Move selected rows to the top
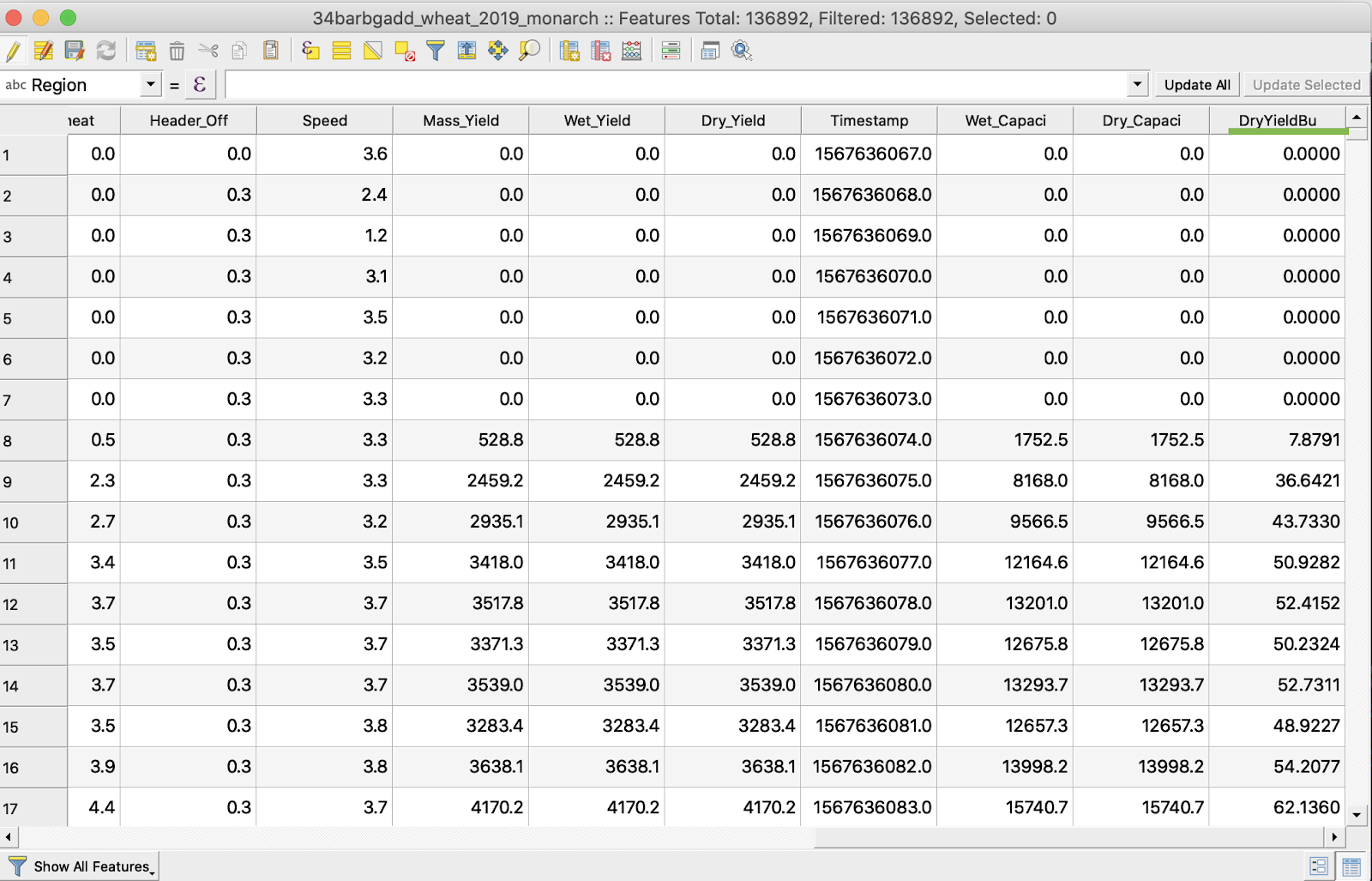The image size is (1372, 881). [x=466, y=51]
